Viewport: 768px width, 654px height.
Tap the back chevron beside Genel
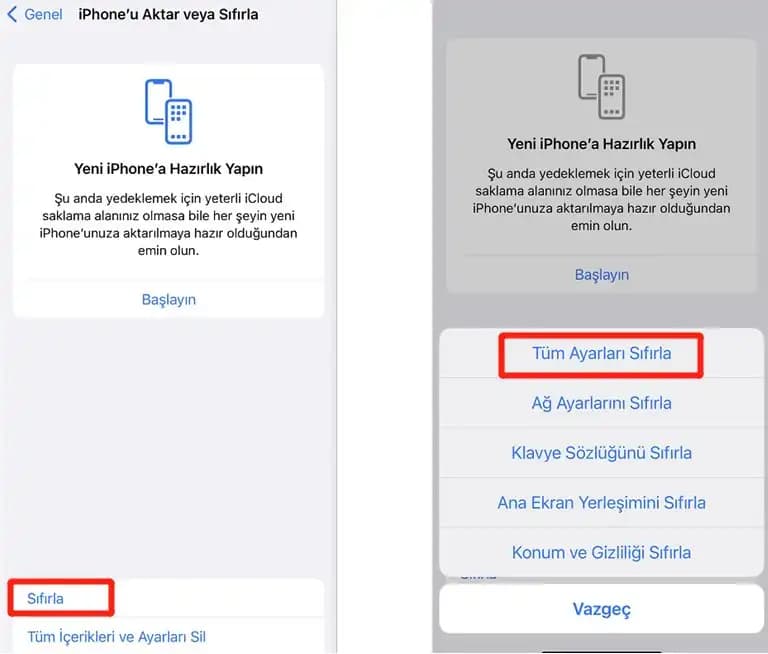(12, 14)
